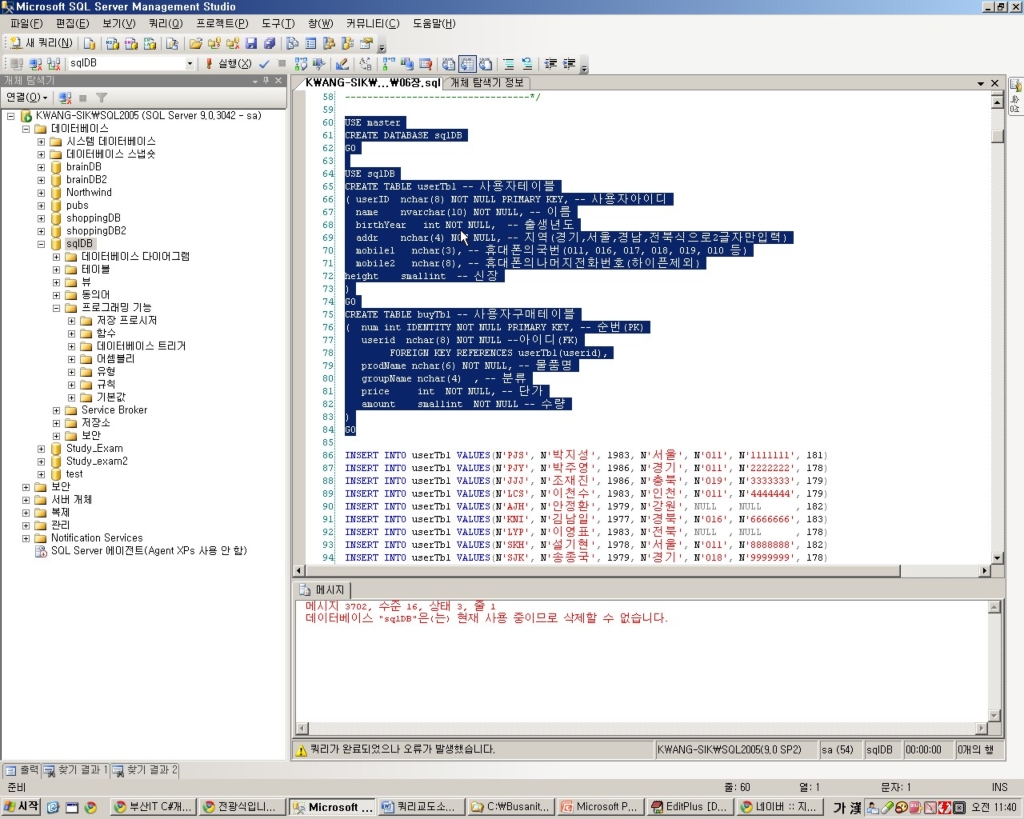The height and width of the screenshot is (819, 1024).
Task: Switch to C:\Busanit folder in taskbar
Action: pyautogui.click(x=512, y=807)
